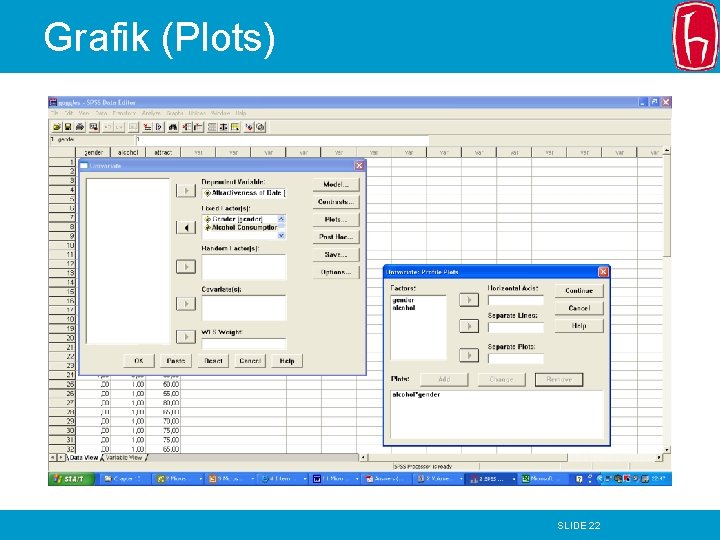Click the Redo toolbar icon
The width and height of the screenshot is (720, 540).
coord(119,127)
